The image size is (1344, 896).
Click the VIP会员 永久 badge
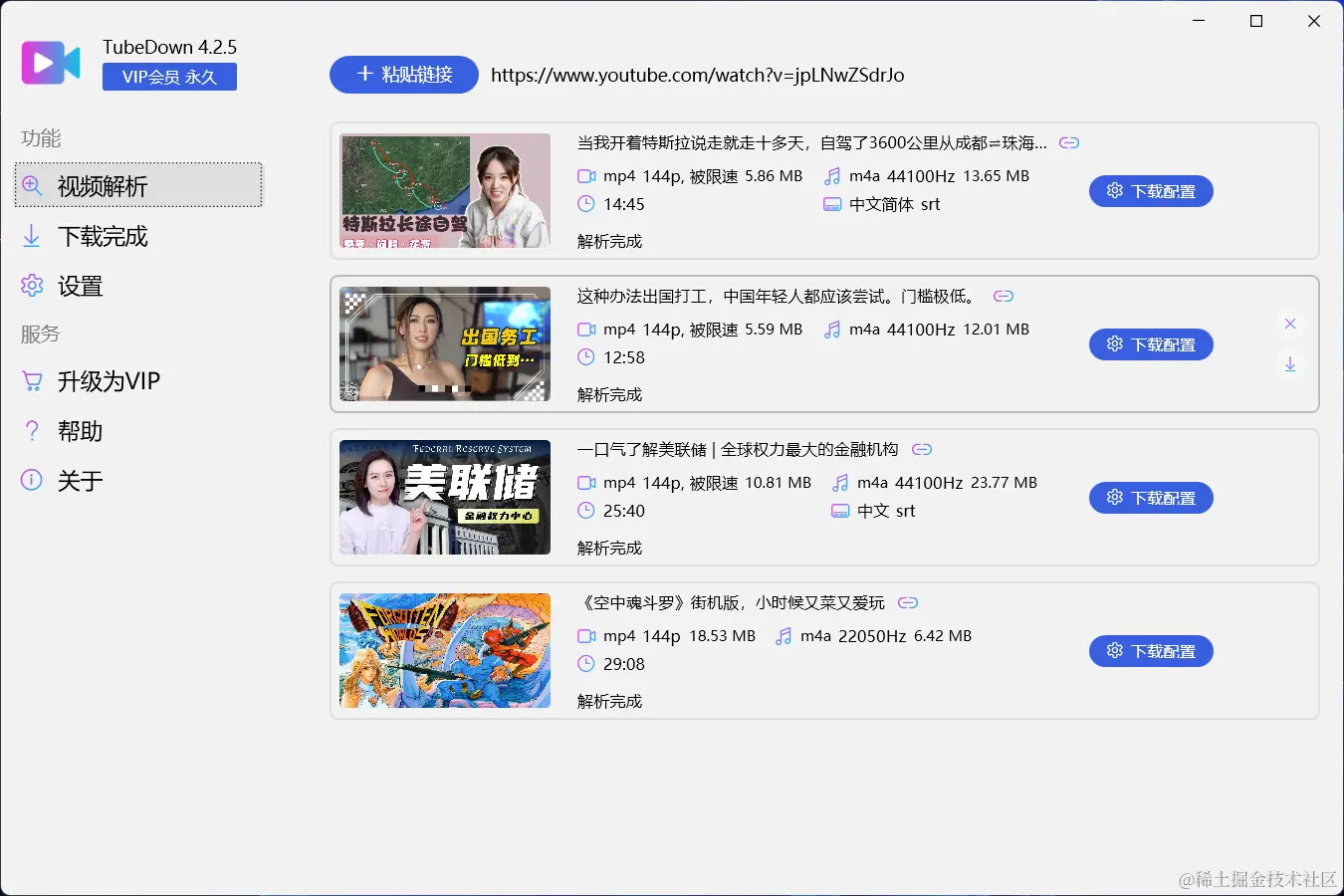169,77
